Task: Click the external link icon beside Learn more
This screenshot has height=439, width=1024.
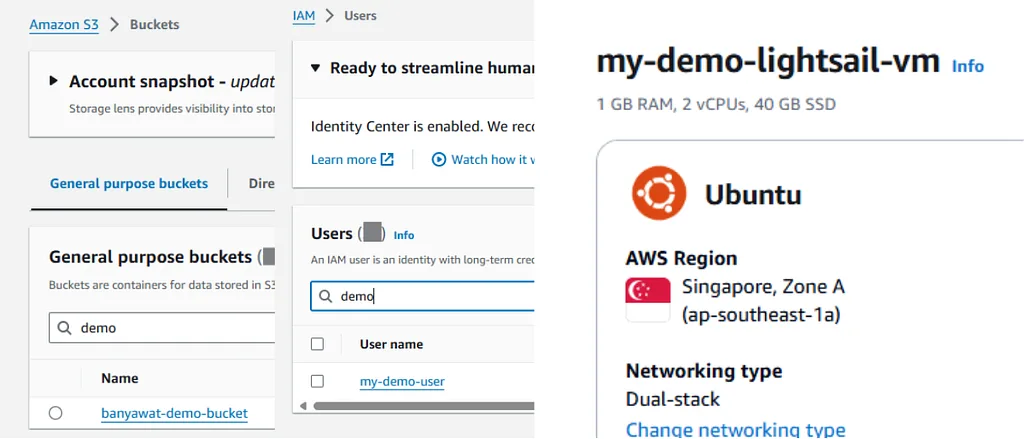Action: click(388, 159)
